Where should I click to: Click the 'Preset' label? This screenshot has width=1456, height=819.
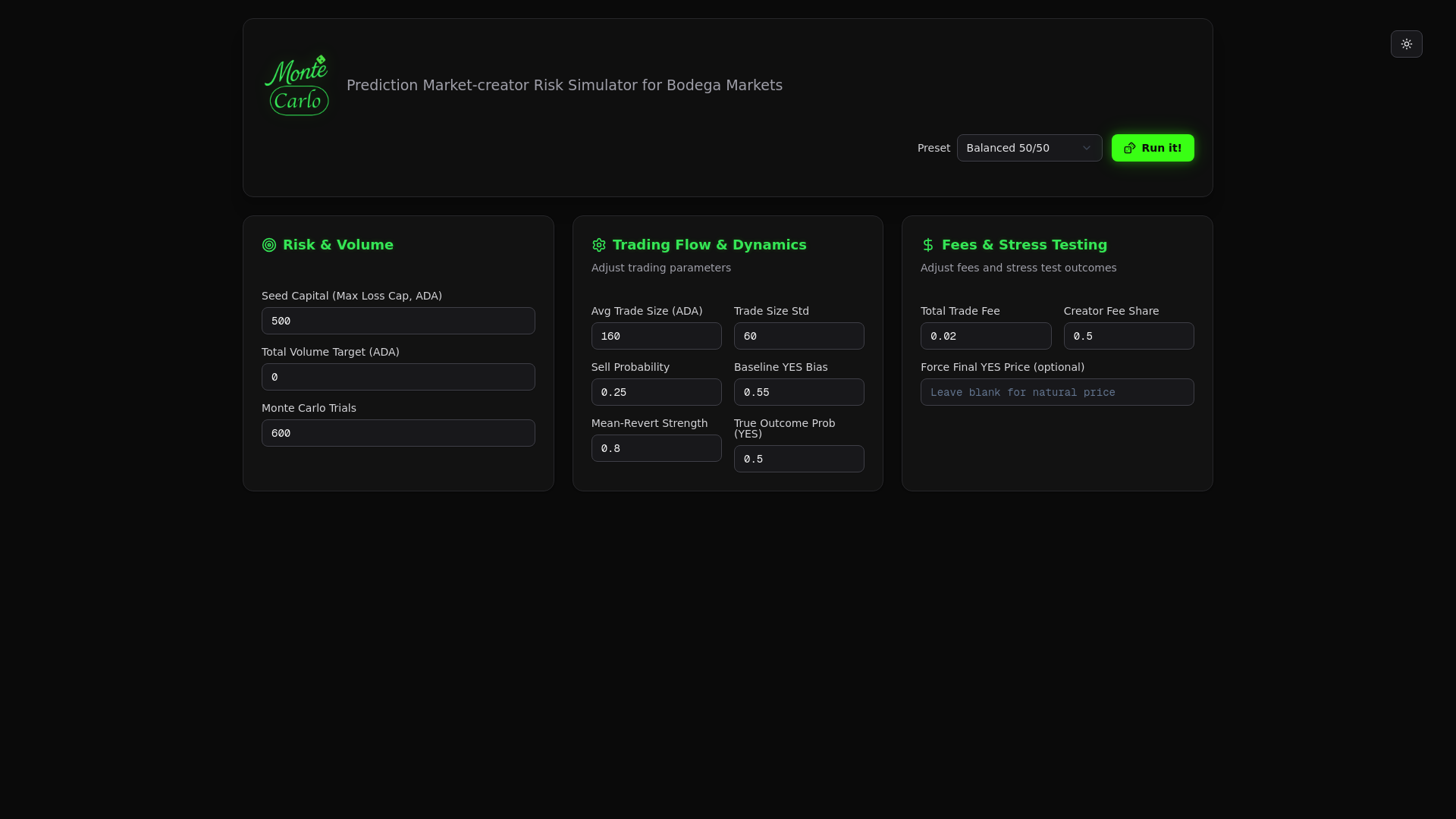coord(934,148)
